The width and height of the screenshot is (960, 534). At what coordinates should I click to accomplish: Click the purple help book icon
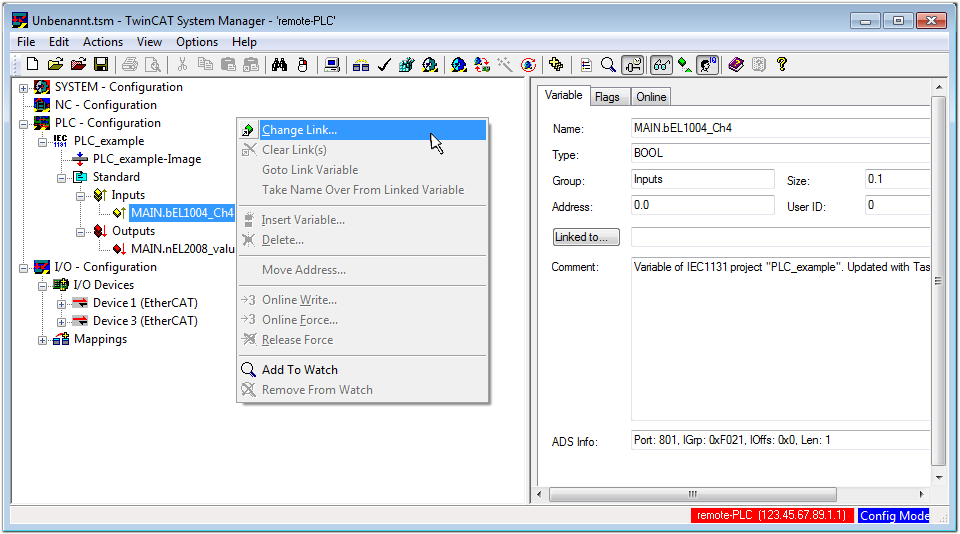[x=736, y=65]
